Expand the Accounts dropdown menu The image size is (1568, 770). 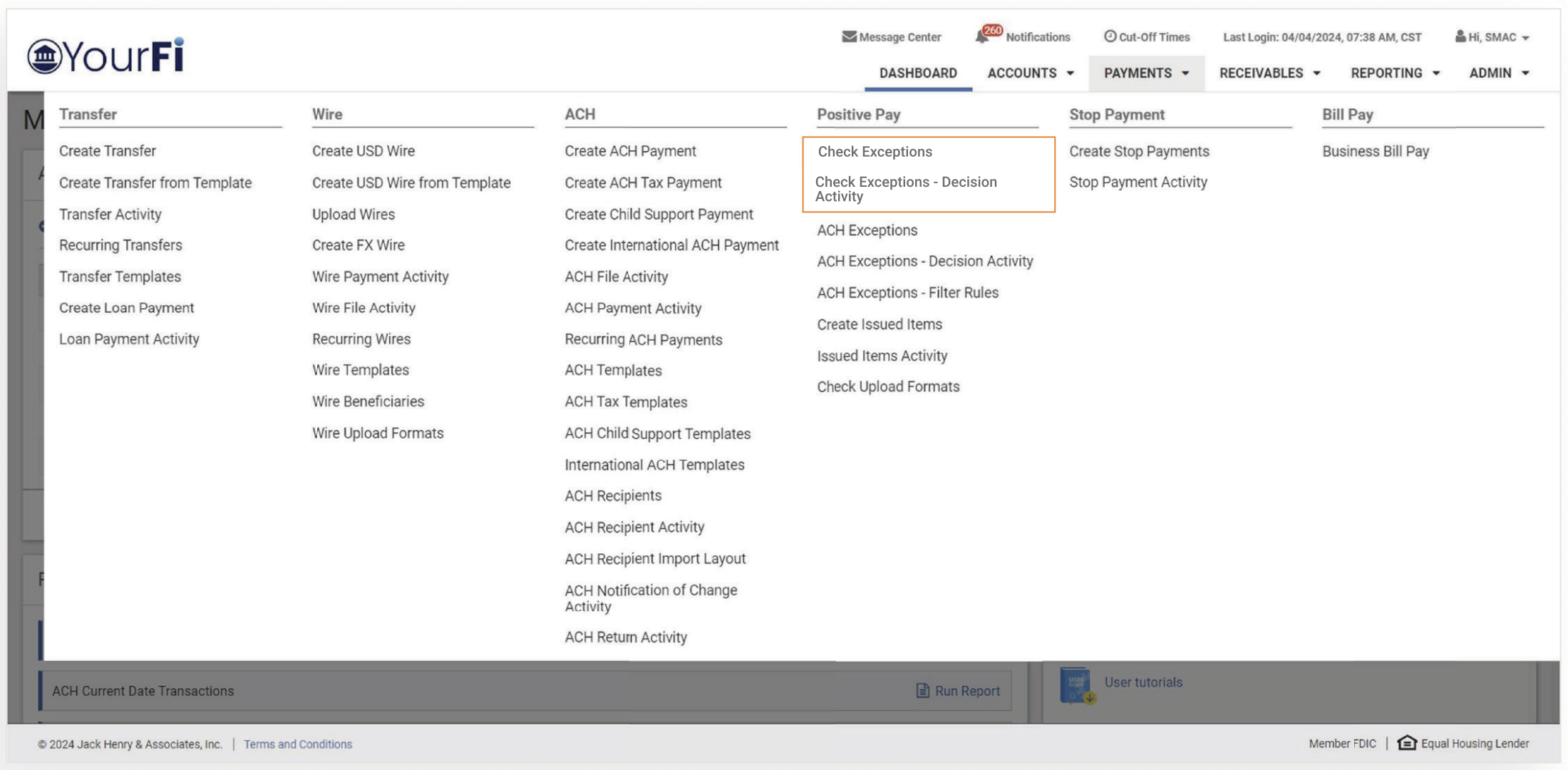[1030, 73]
